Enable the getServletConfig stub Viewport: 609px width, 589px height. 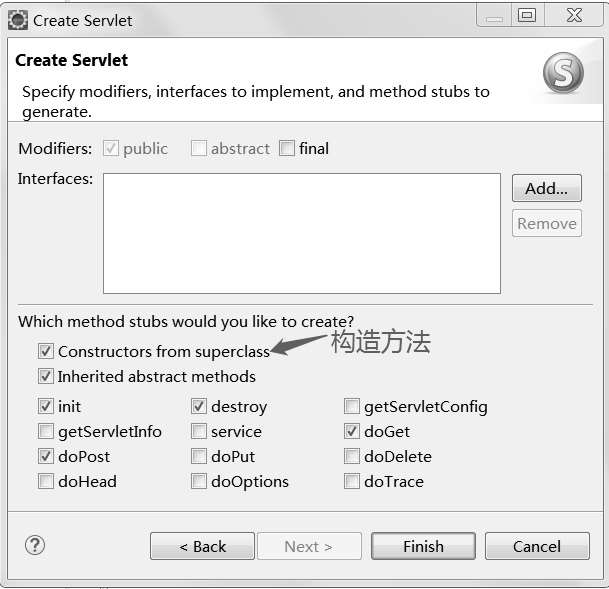(x=352, y=407)
